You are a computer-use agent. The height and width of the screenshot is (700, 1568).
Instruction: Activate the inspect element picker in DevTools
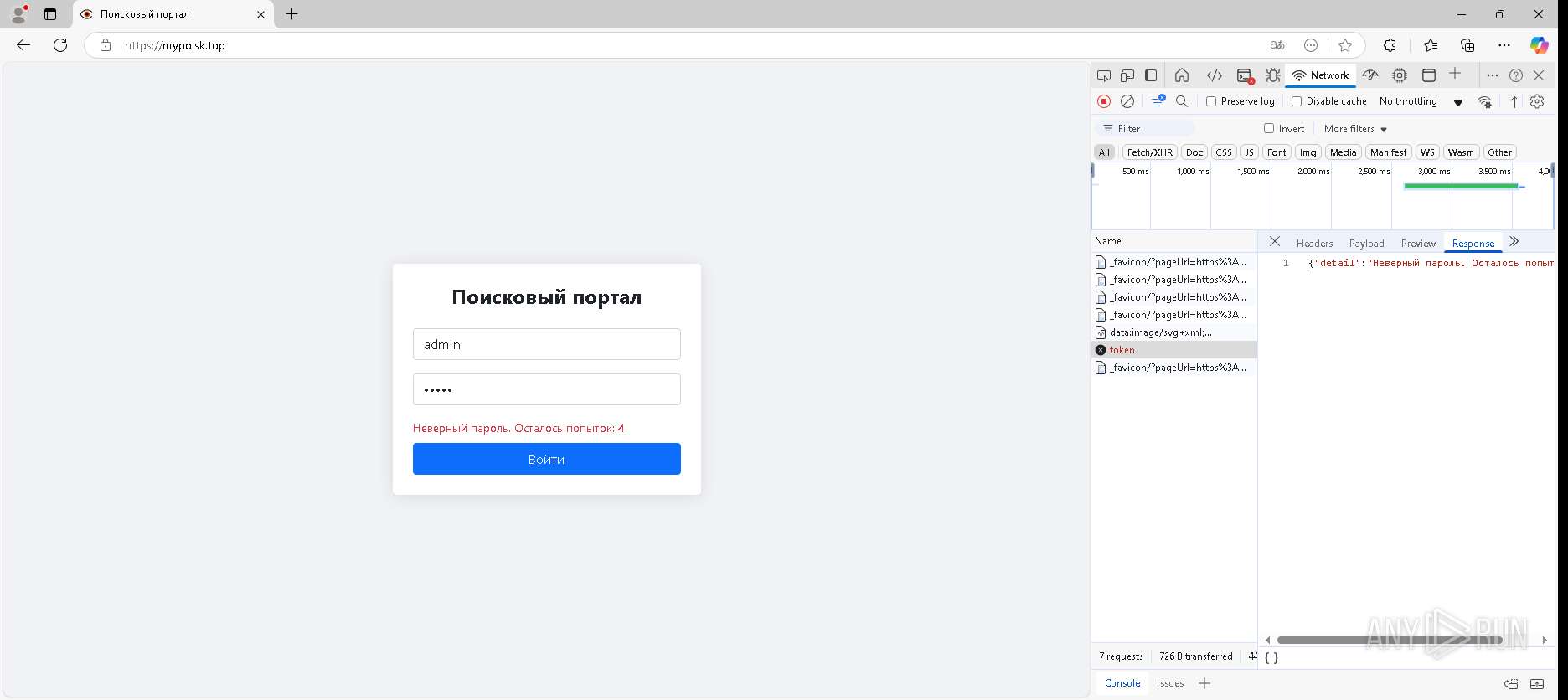(x=1104, y=75)
